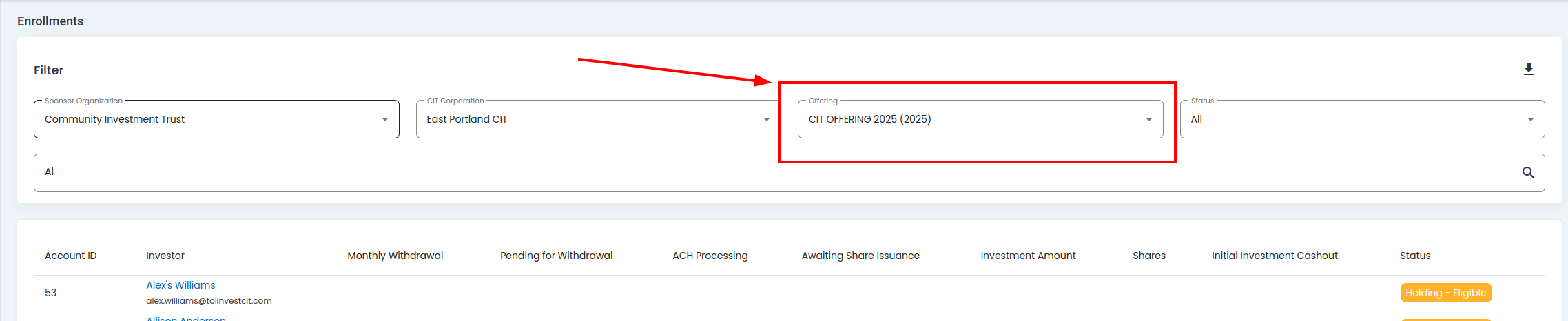Click the Investor column header
Image resolution: width=1568 pixels, height=321 pixels.
pyautogui.click(x=165, y=256)
